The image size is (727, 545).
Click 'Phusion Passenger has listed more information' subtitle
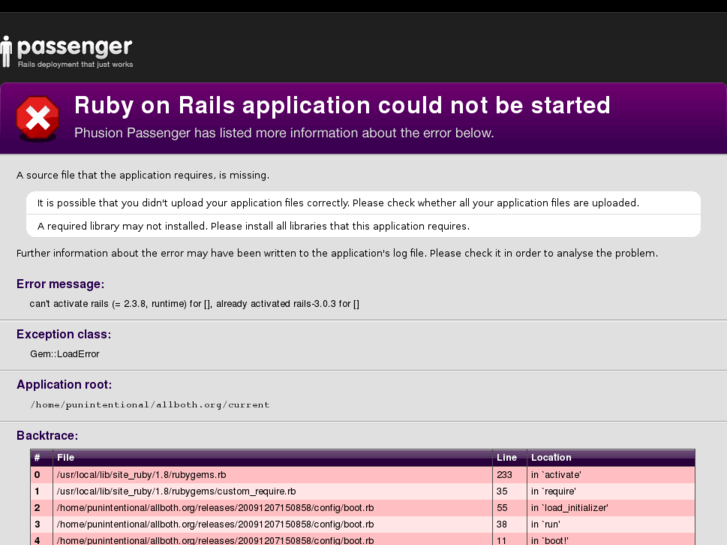(284, 133)
